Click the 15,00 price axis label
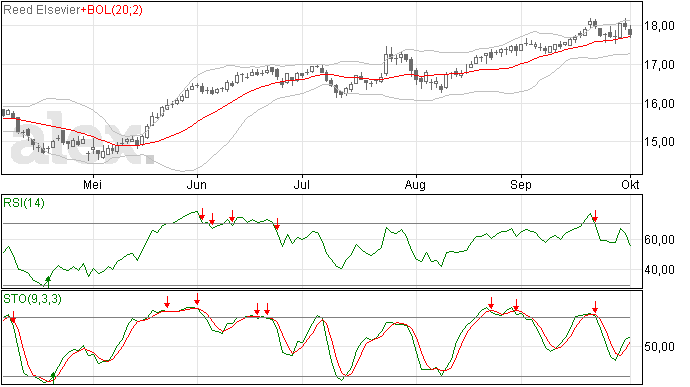The width and height of the screenshot is (690, 387). (659, 142)
